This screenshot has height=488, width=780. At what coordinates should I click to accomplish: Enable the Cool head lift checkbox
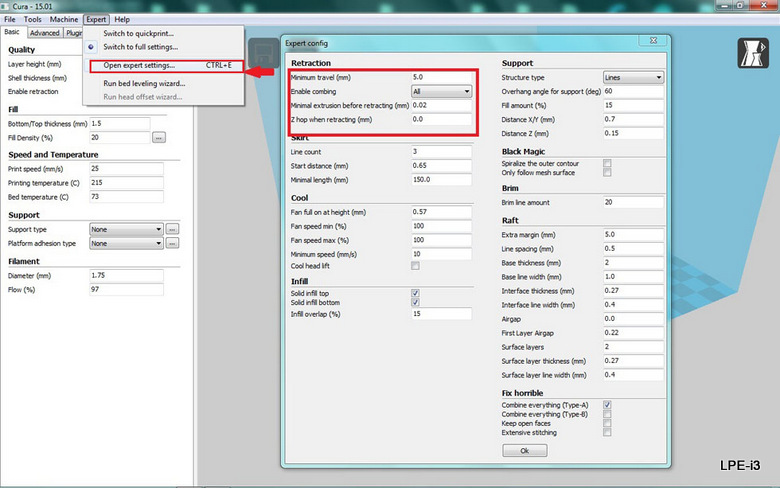415,266
